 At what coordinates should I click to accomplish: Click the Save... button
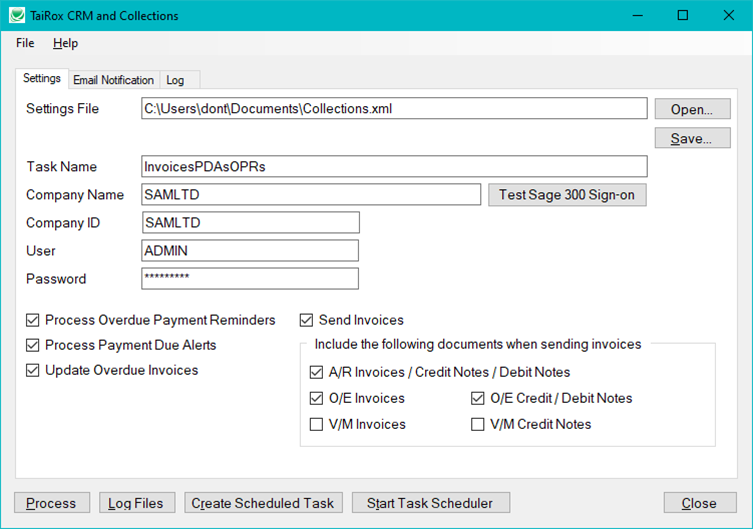pos(692,138)
